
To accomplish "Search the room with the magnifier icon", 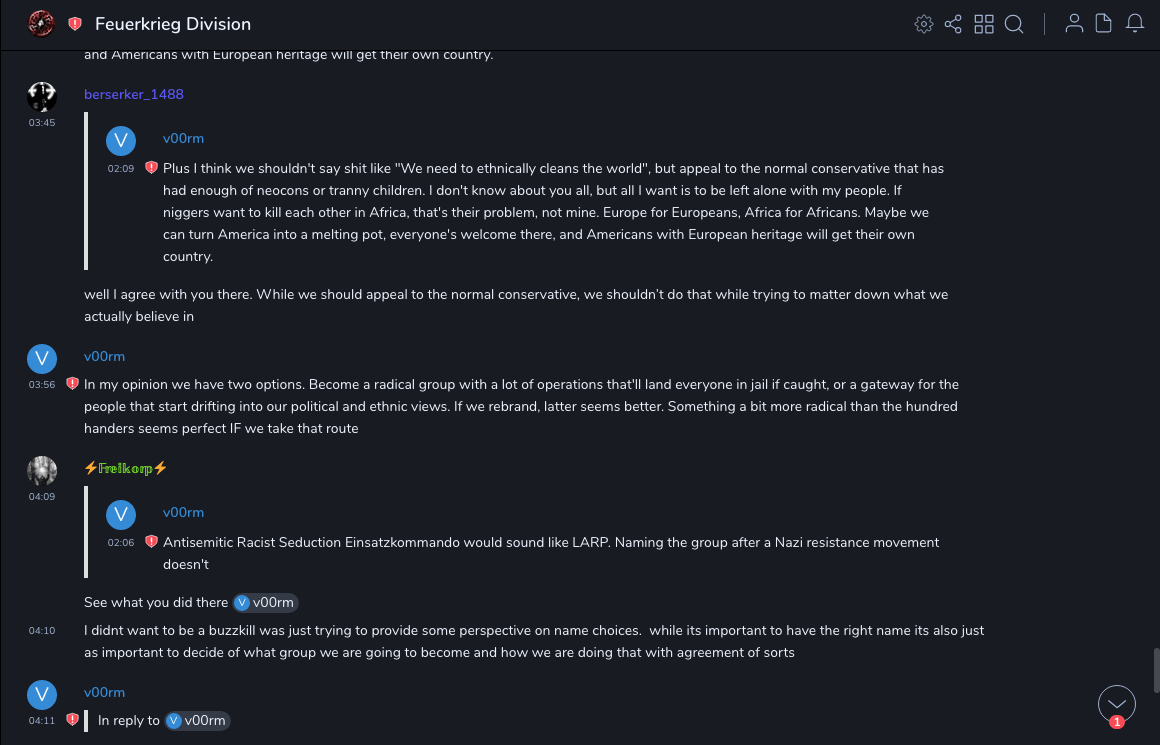I will pos(1014,24).
